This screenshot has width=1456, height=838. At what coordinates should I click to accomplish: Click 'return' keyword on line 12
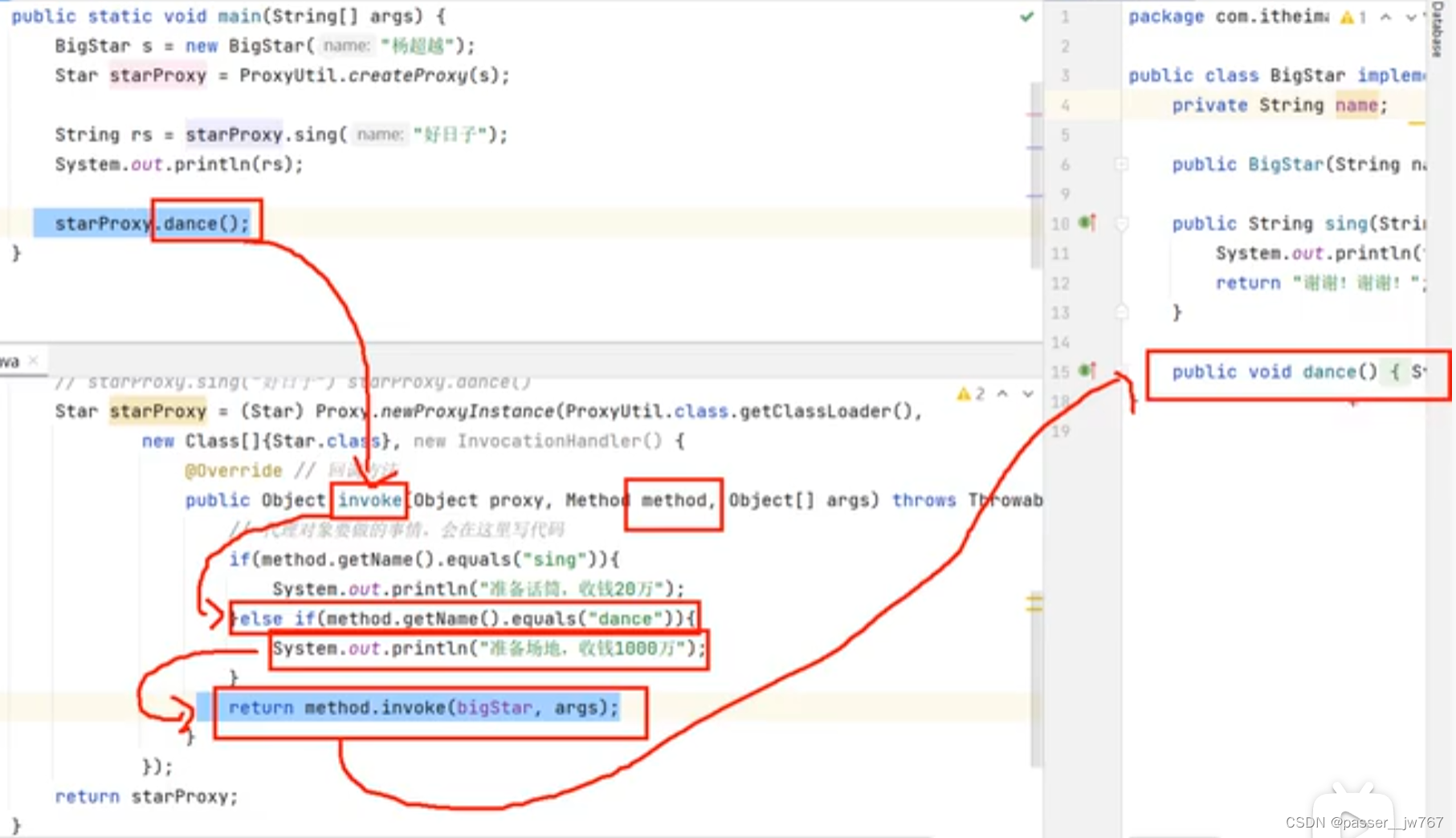(1248, 283)
